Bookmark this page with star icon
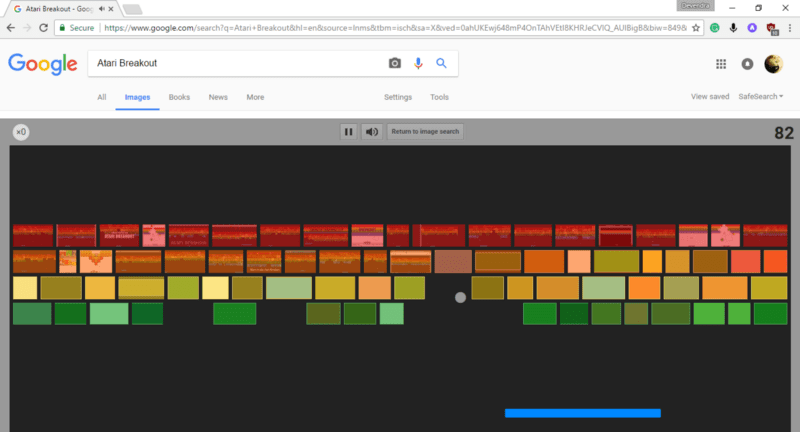The image size is (800, 432). (696, 28)
